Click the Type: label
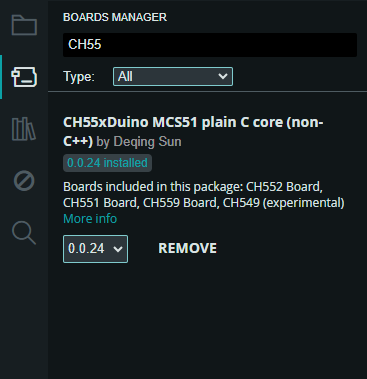 79,77
